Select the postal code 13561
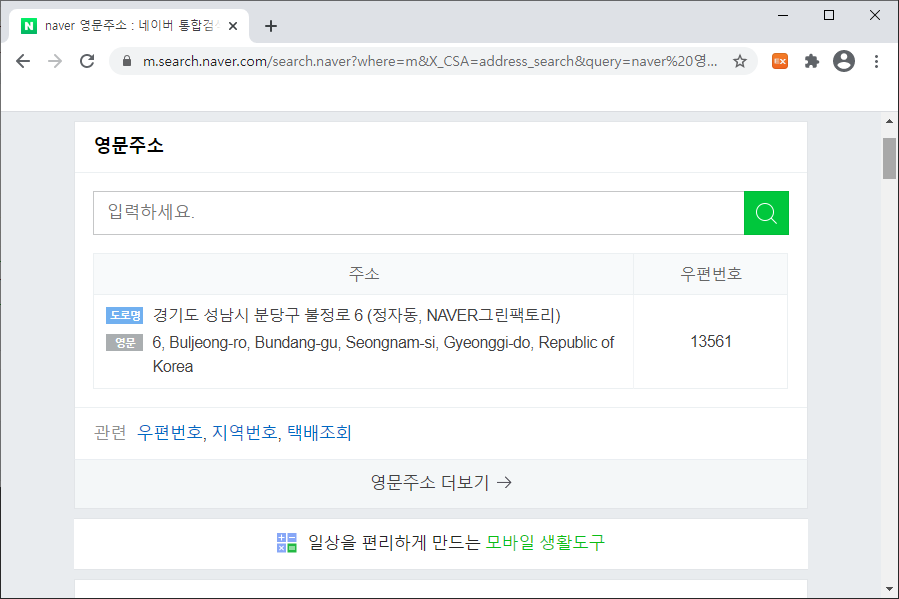The width and height of the screenshot is (899, 599). pos(711,342)
